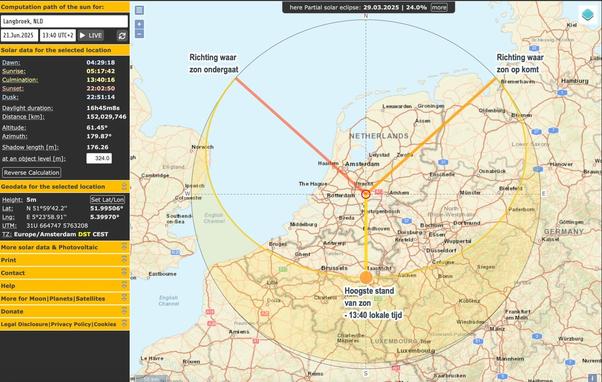This screenshot has width=602, height=382.
Task: Click the altitude value 61.45°
Action: click(97, 128)
